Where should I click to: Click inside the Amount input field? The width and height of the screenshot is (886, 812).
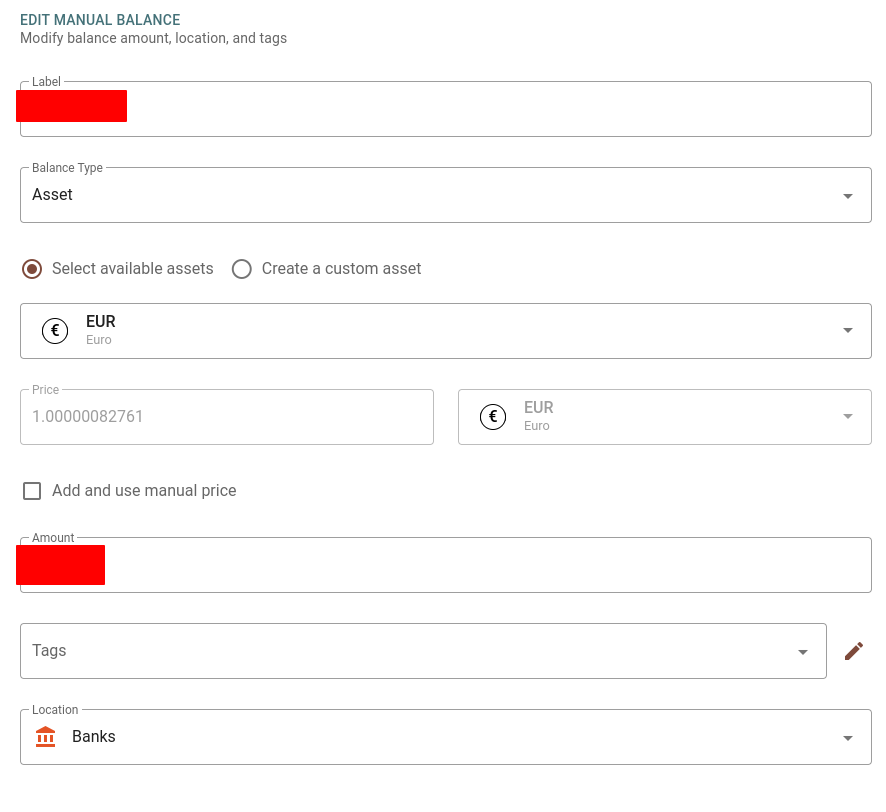446,565
